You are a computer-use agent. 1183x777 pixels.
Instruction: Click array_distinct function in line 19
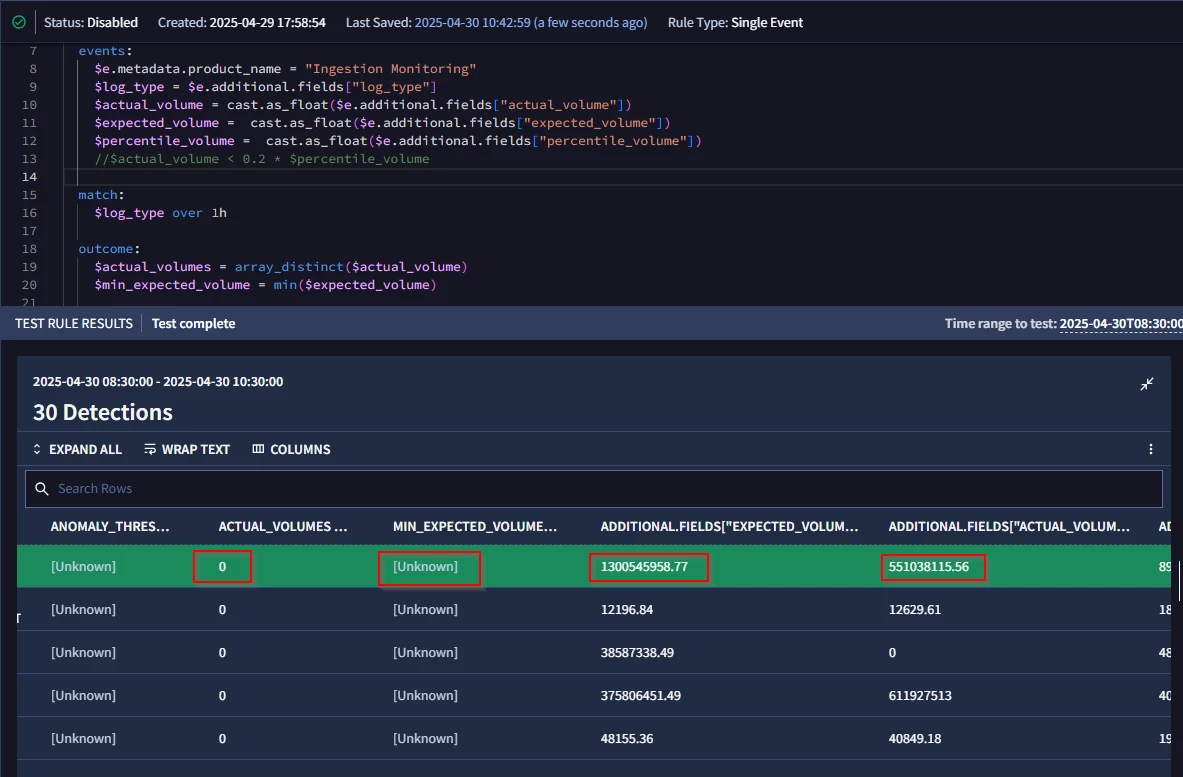pyautogui.click(x=289, y=267)
